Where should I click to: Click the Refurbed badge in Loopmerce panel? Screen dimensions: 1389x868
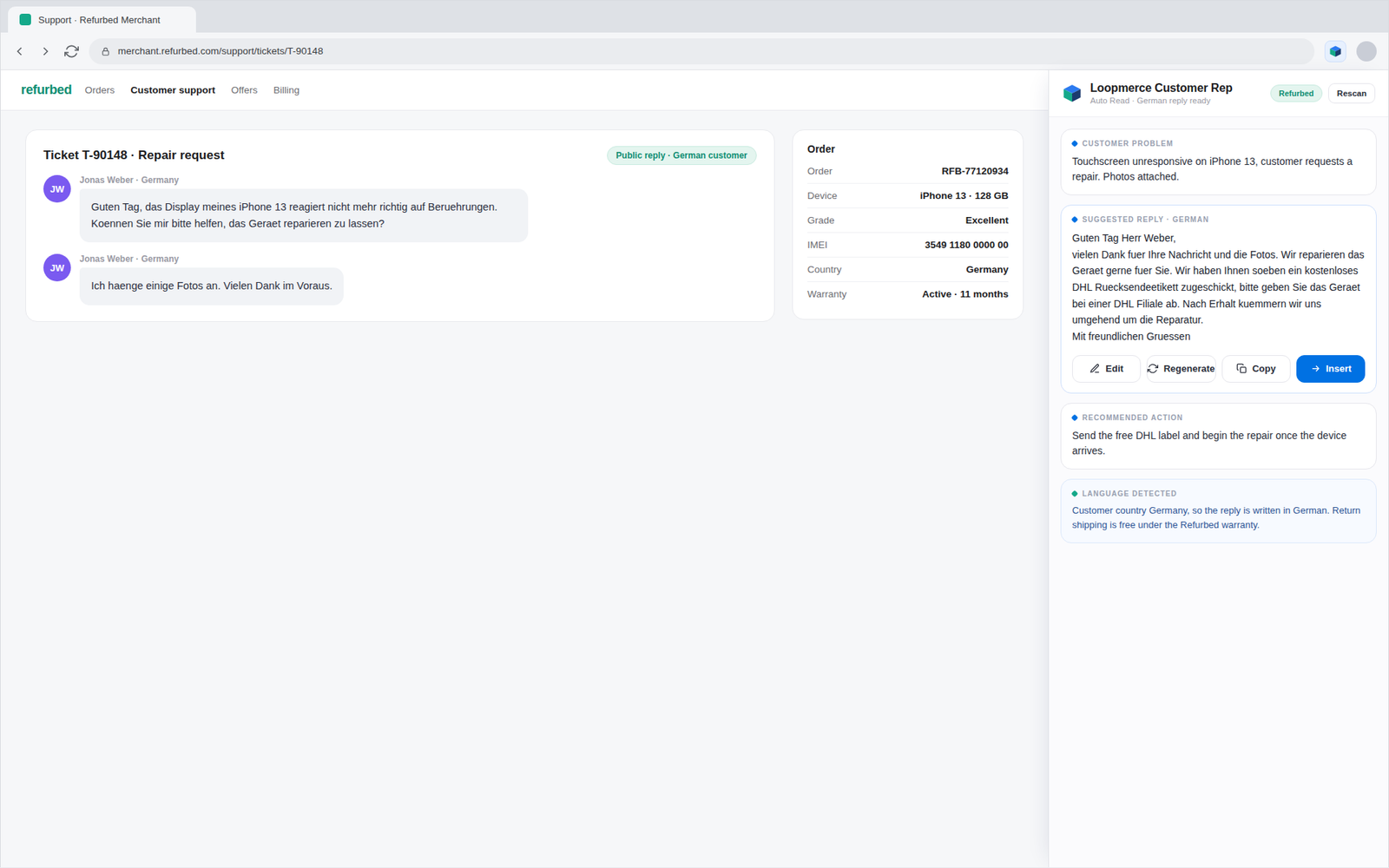click(x=1296, y=94)
